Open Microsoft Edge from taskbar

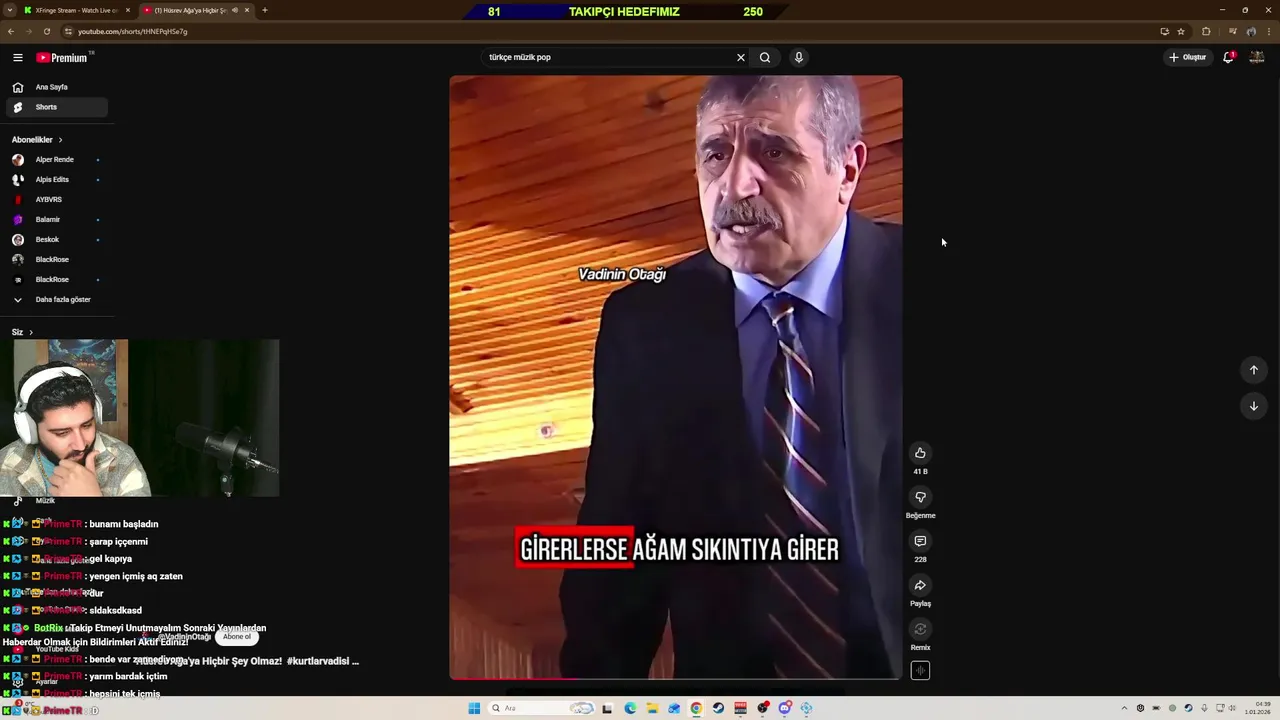coord(630,708)
